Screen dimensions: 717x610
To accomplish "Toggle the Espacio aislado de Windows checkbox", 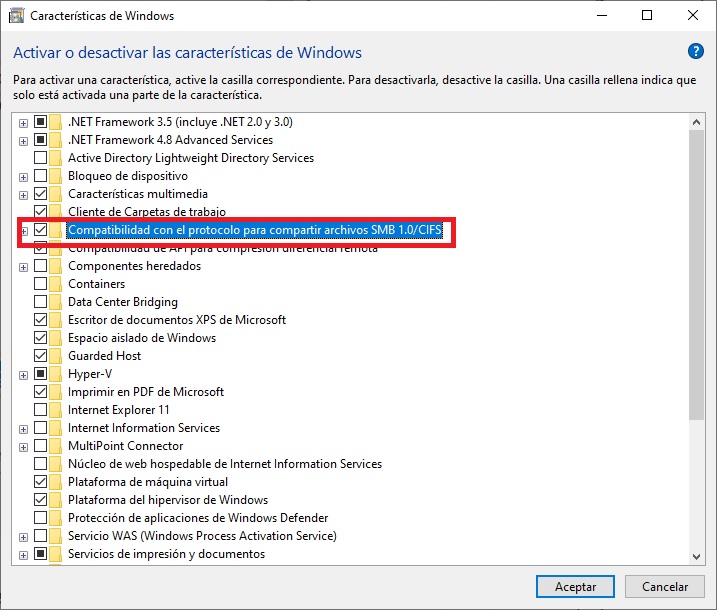I will pyautogui.click(x=40, y=338).
